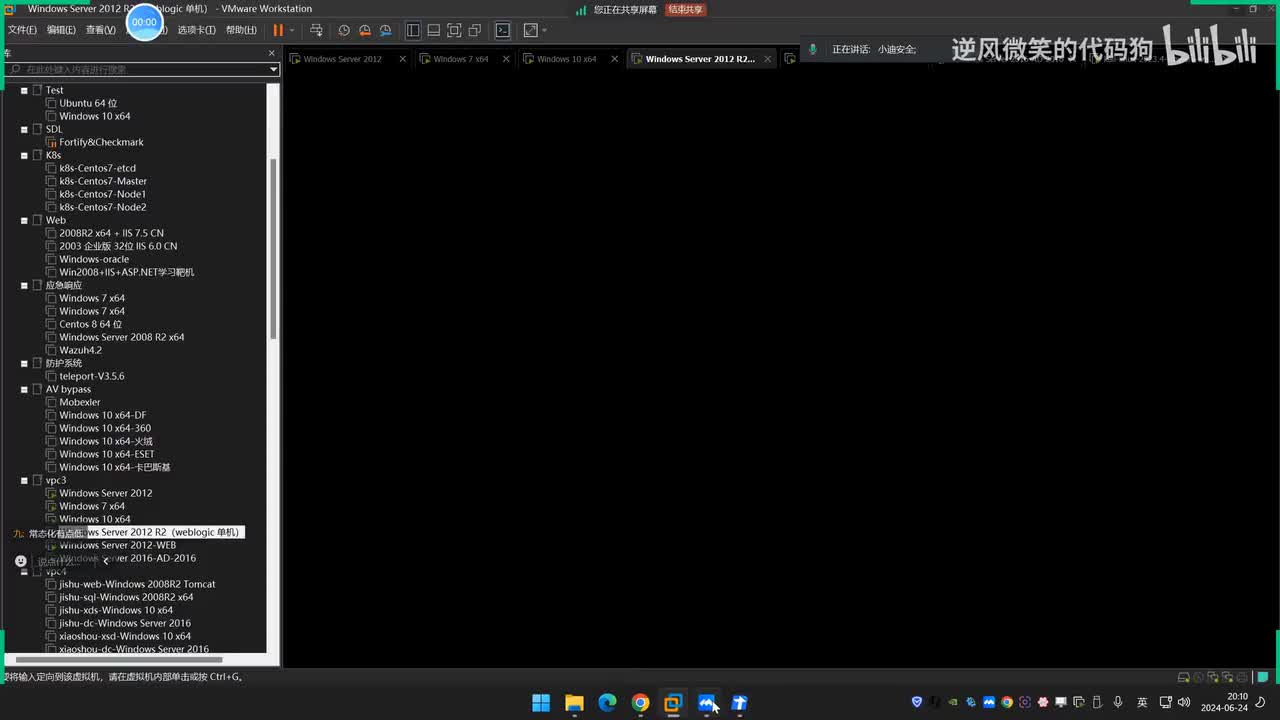The width and height of the screenshot is (1280, 720).
Task: Click the VM icon beside Mobexler
Action: click(x=51, y=402)
